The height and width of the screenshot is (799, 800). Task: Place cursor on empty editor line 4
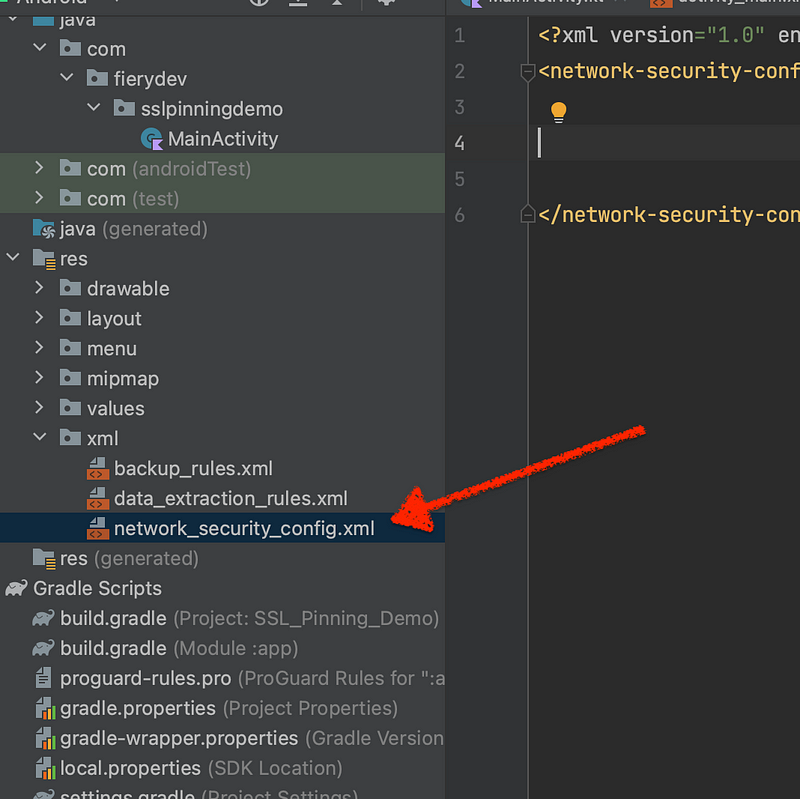660,143
